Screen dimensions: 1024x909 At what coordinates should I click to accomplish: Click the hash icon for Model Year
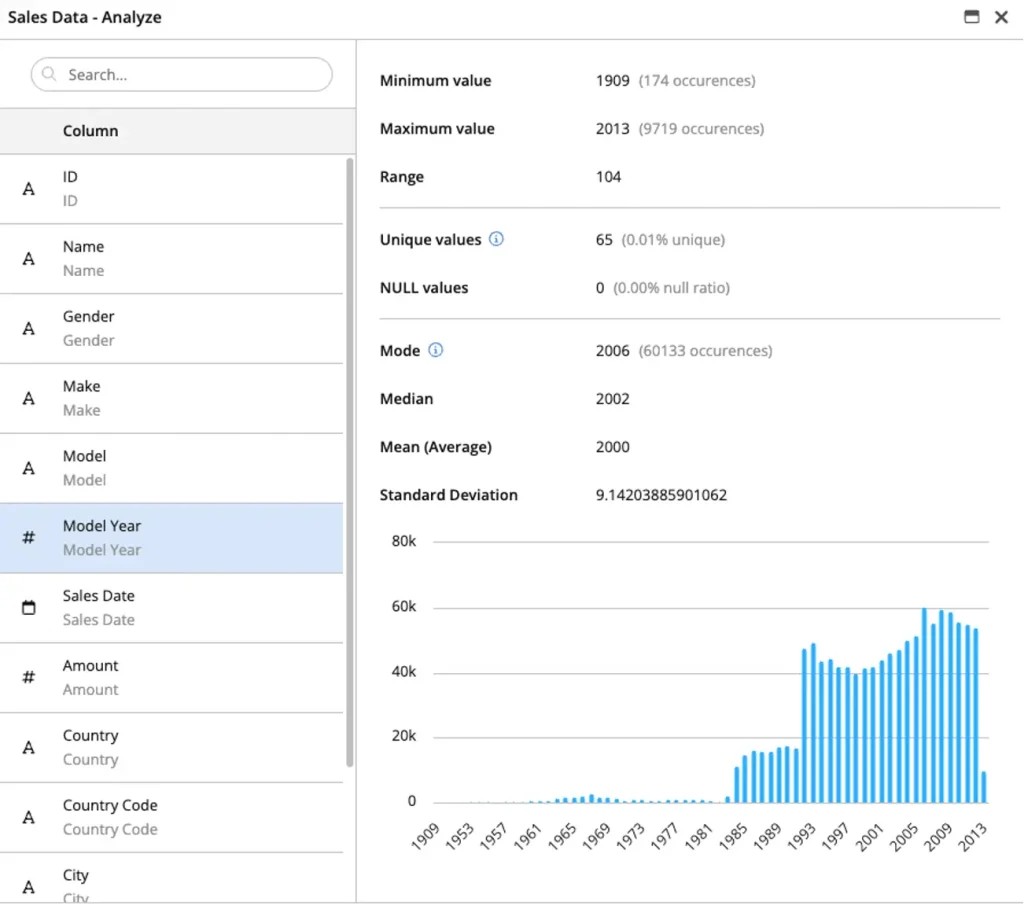(x=29, y=537)
